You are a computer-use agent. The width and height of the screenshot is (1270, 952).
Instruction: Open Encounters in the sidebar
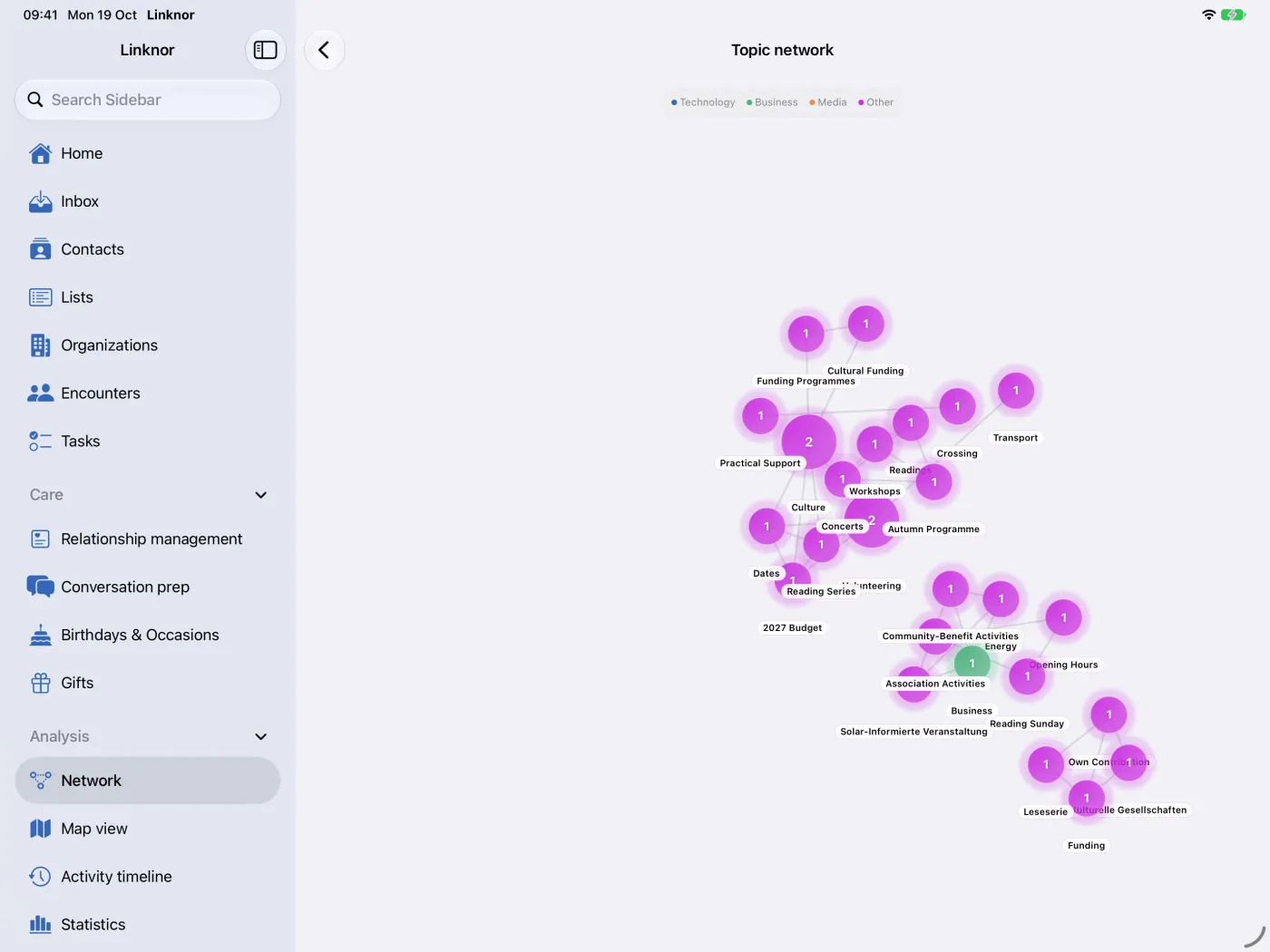pos(148,393)
